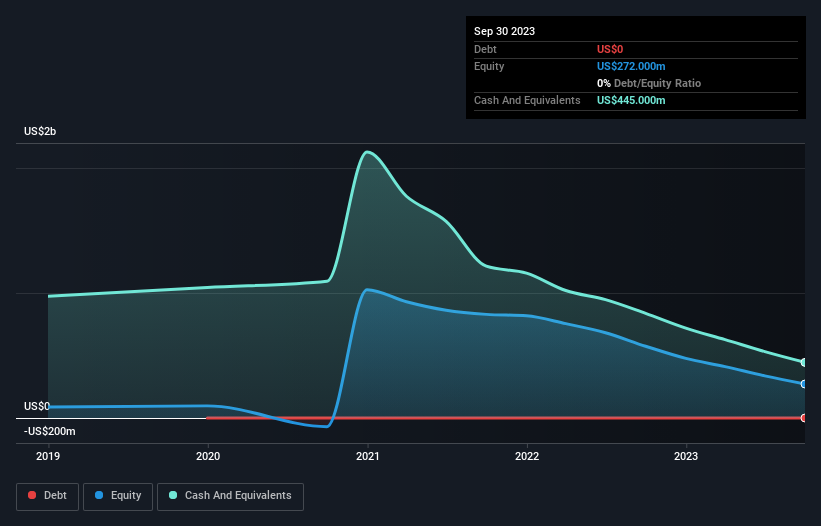Click the Cash value US$445.000m
This screenshot has height=526, width=821.
(631, 100)
